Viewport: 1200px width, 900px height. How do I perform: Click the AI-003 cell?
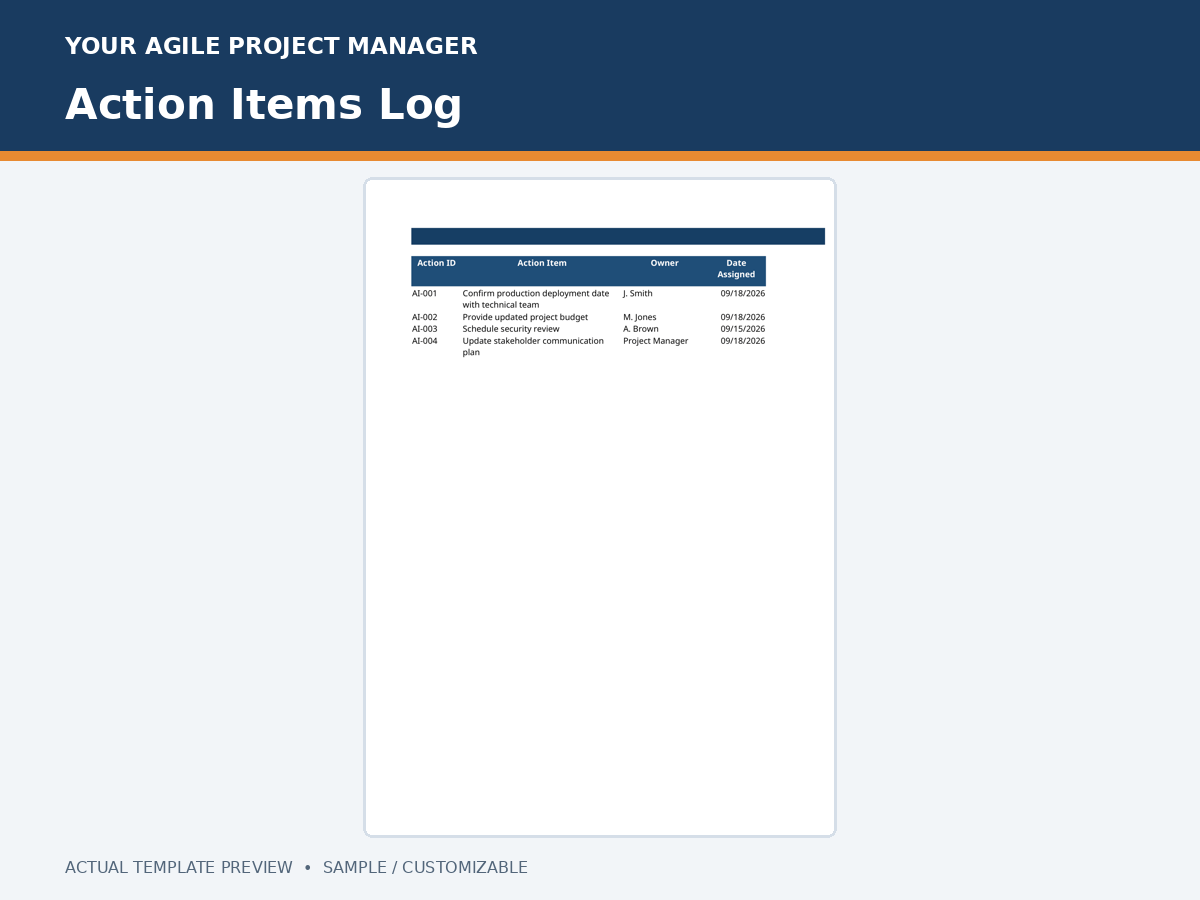point(425,329)
